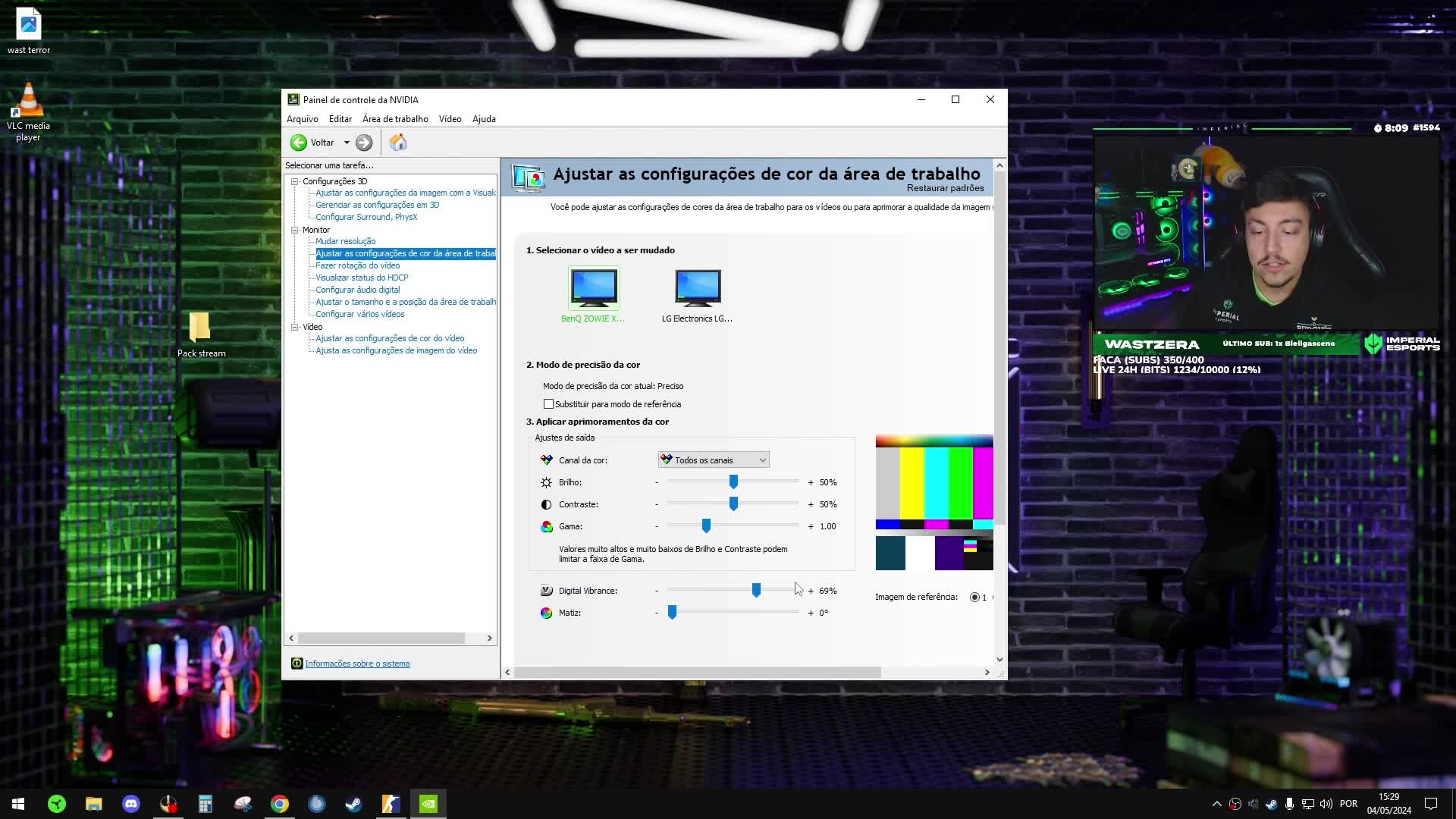Open the home page icon in the toolbar

point(398,143)
